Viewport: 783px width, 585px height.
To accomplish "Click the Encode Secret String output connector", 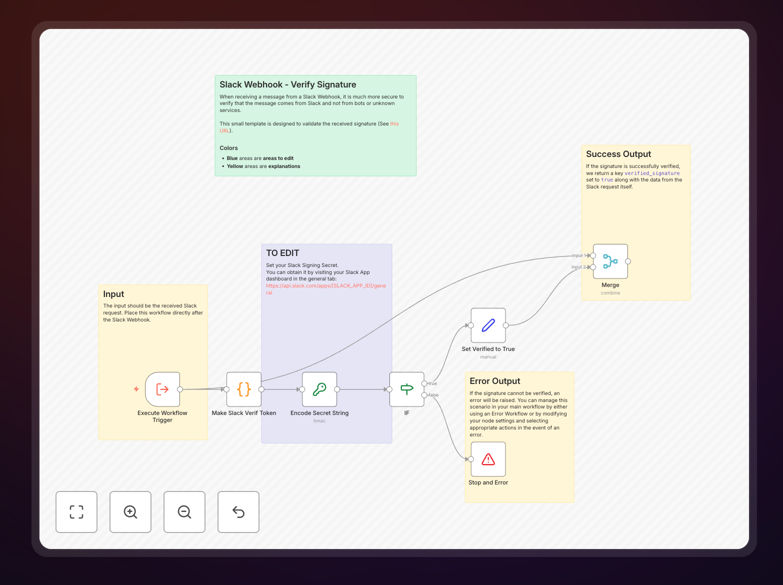I will click(337, 389).
